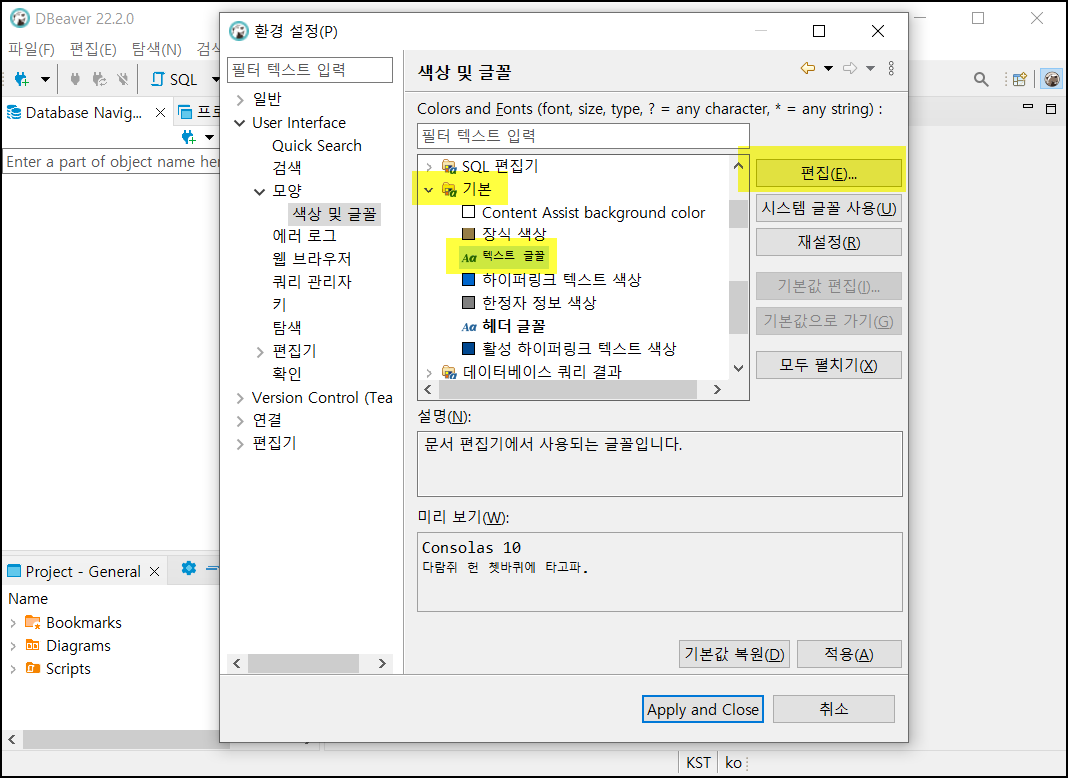1068x778 pixels.
Task: Expand the 일반 preferences node
Action: click(x=240, y=100)
